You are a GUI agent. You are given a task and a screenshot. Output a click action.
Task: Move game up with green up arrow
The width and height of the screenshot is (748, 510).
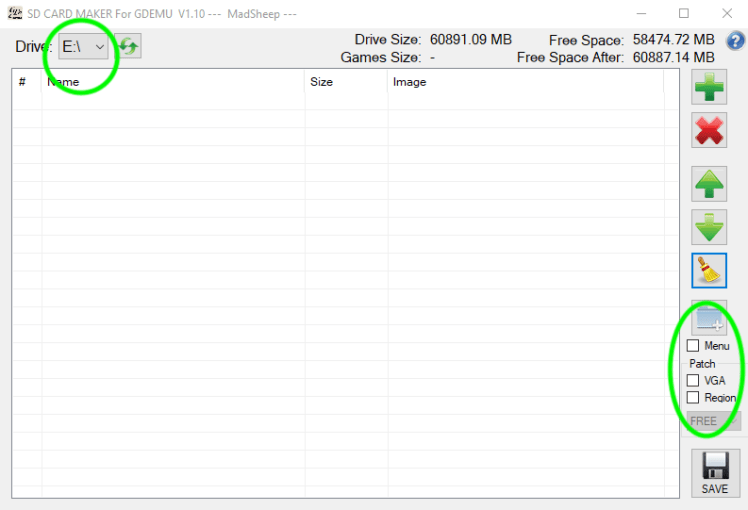710,185
